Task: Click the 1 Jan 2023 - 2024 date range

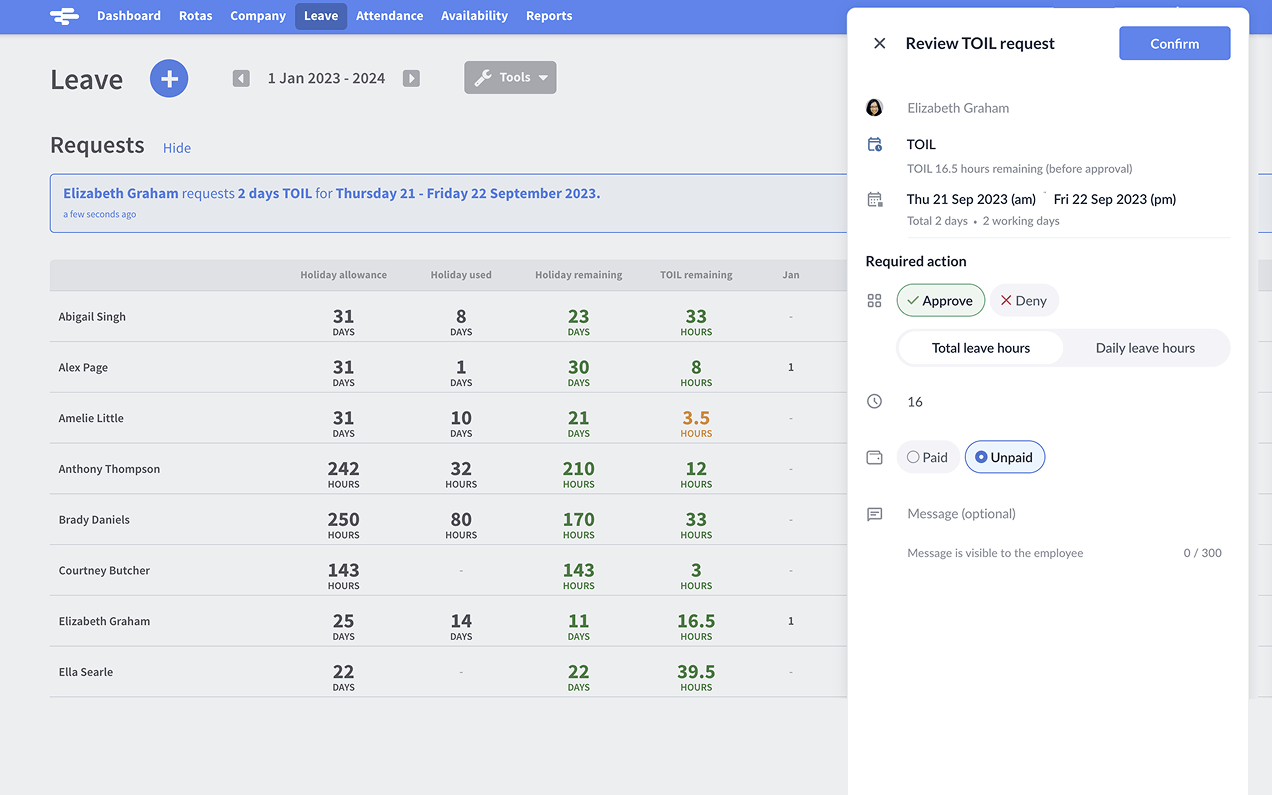Action: click(x=326, y=78)
